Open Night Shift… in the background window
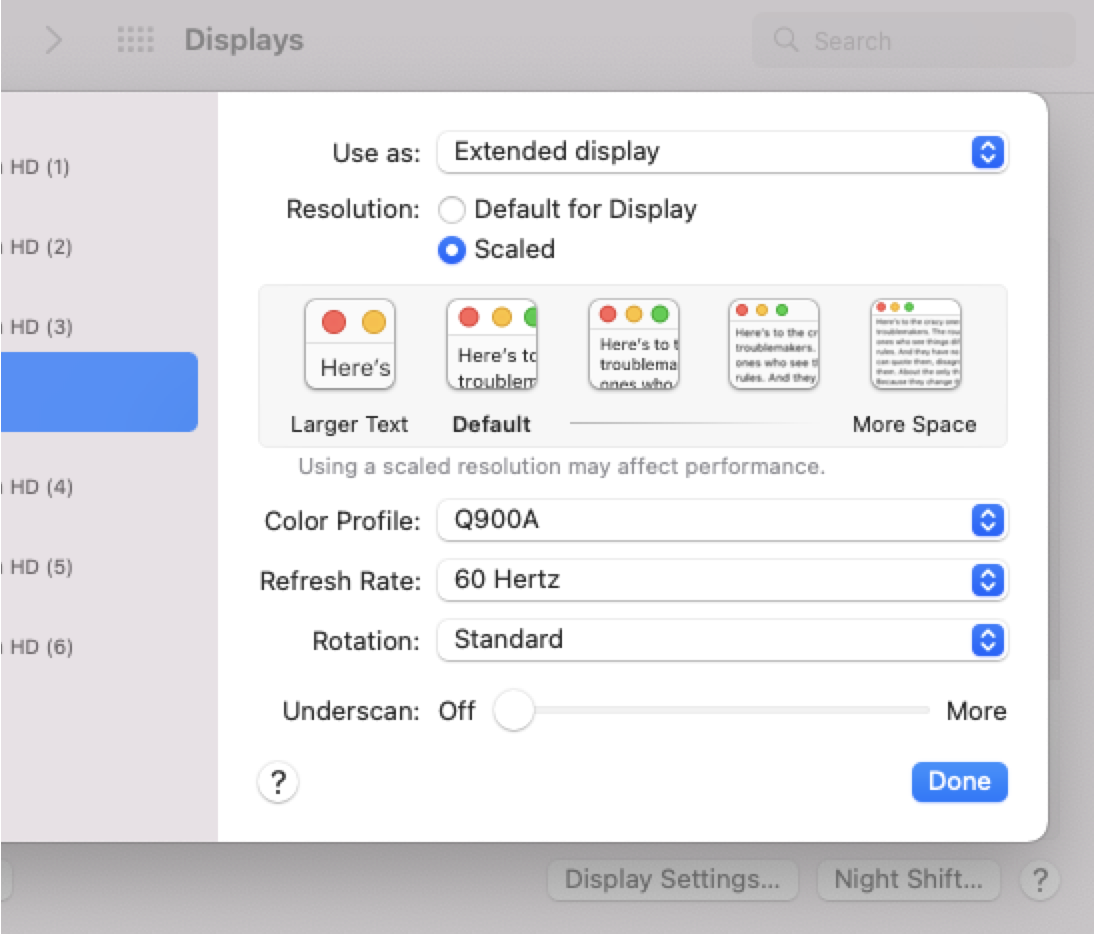The width and height of the screenshot is (1094, 934). tap(908, 880)
